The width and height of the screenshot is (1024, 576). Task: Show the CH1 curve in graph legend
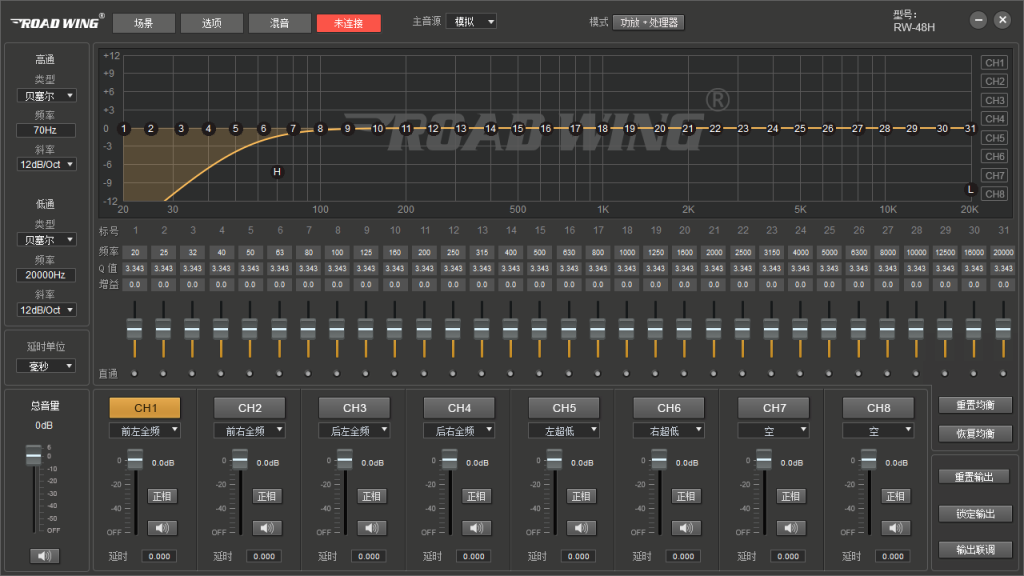click(995, 63)
